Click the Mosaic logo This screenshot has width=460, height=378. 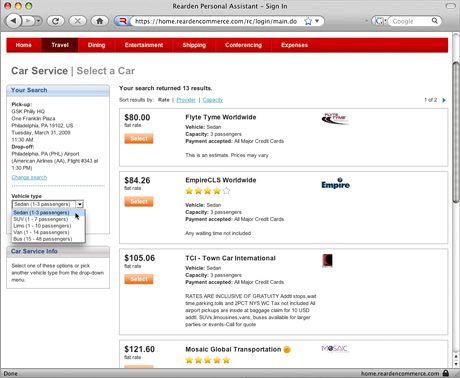pyautogui.click(x=335, y=349)
